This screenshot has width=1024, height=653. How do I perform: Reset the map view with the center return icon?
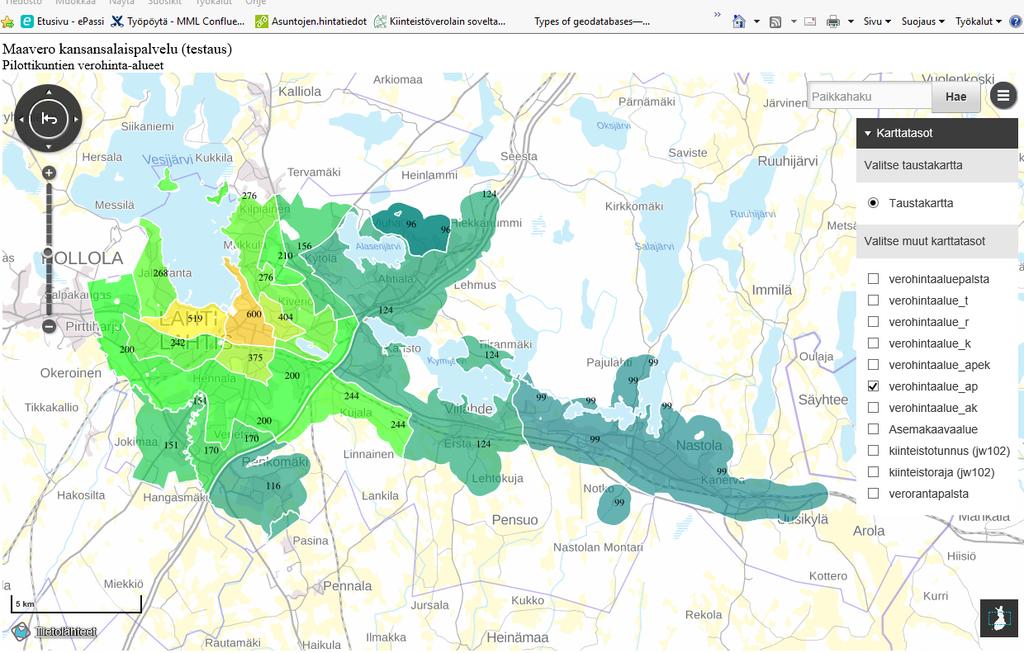[49, 119]
